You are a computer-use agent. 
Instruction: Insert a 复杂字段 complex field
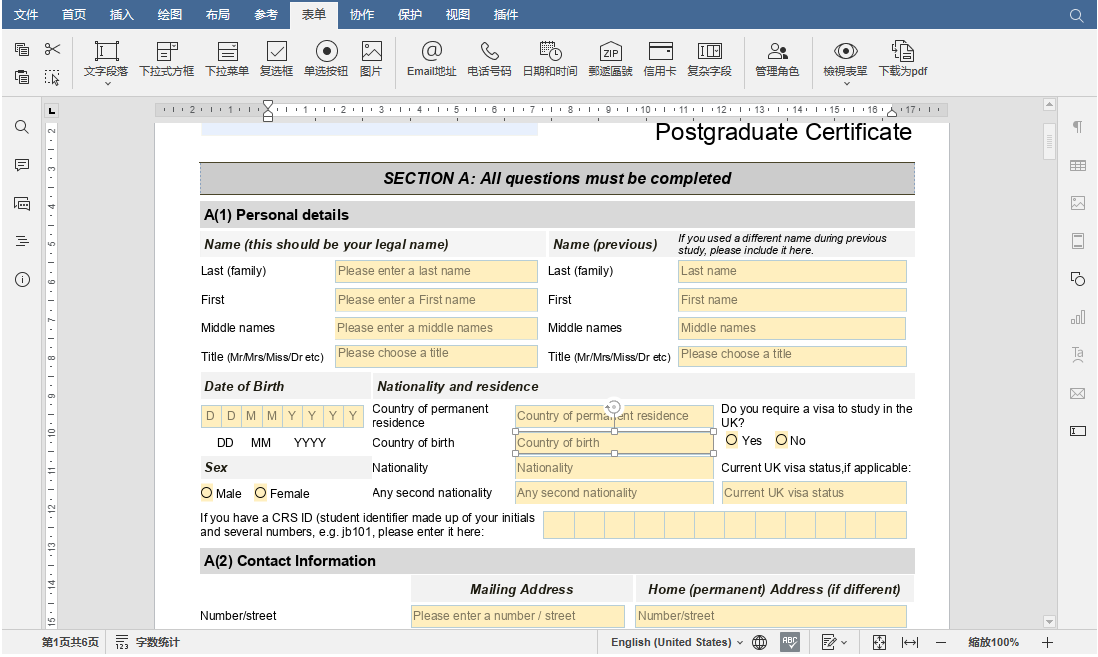pyautogui.click(x=709, y=58)
